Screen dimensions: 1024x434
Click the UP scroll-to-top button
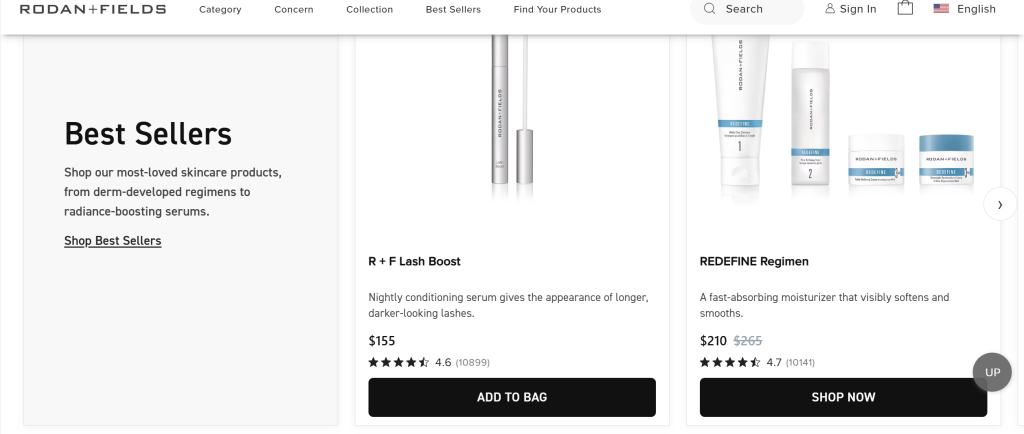pyautogui.click(x=992, y=373)
